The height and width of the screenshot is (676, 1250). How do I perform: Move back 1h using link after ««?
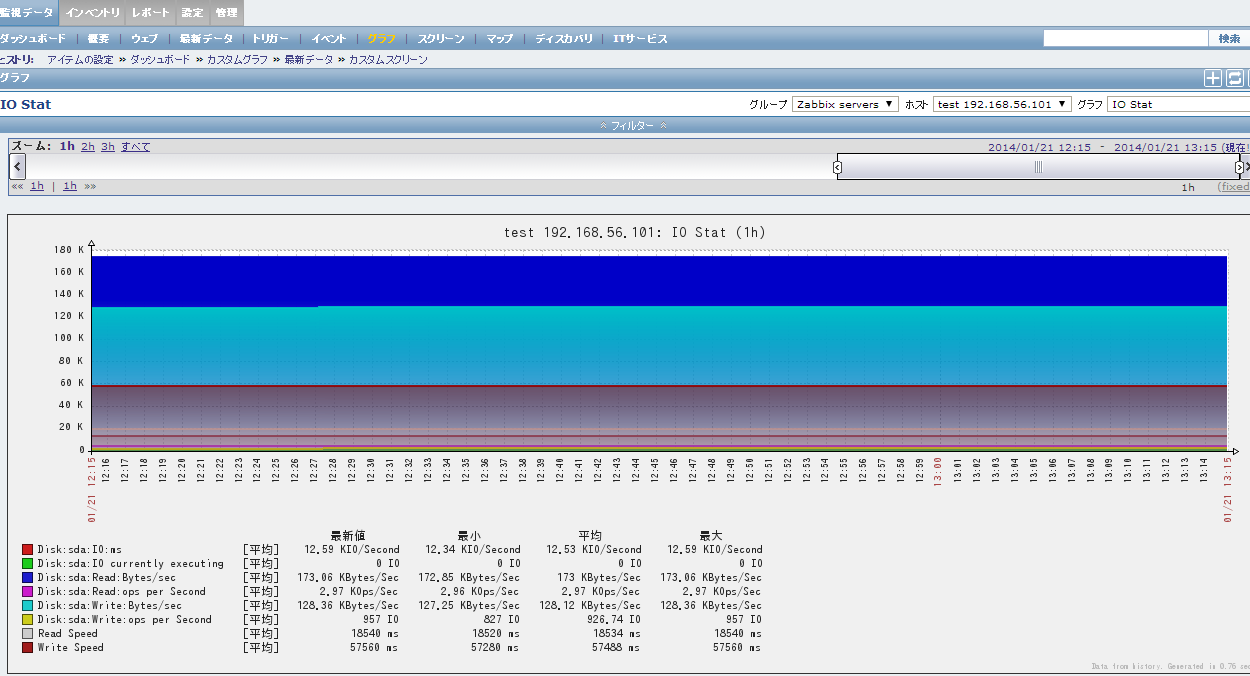coord(37,186)
